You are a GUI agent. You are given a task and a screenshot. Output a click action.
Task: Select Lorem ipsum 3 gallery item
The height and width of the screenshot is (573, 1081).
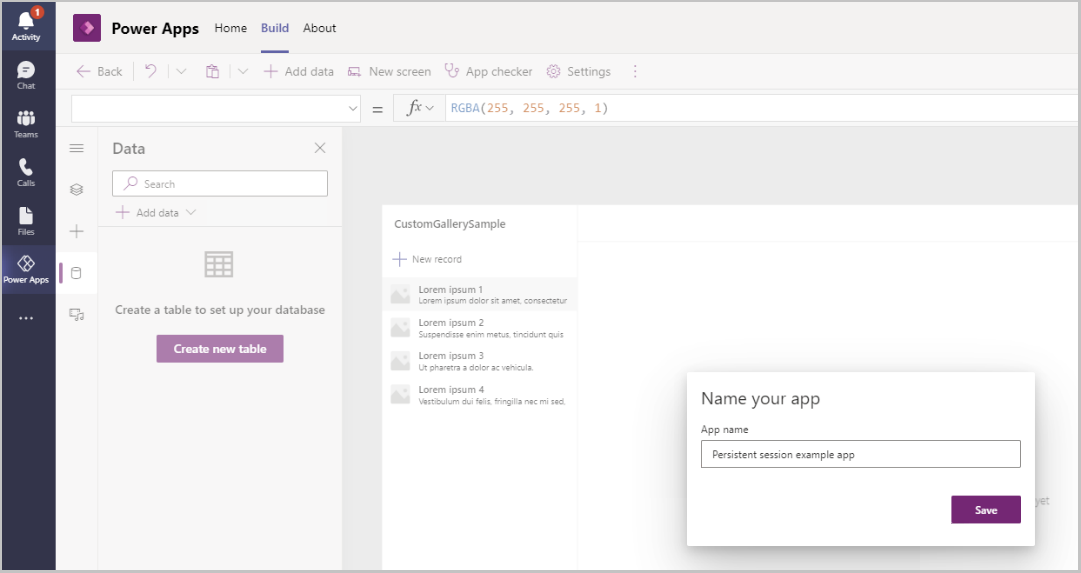point(480,361)
